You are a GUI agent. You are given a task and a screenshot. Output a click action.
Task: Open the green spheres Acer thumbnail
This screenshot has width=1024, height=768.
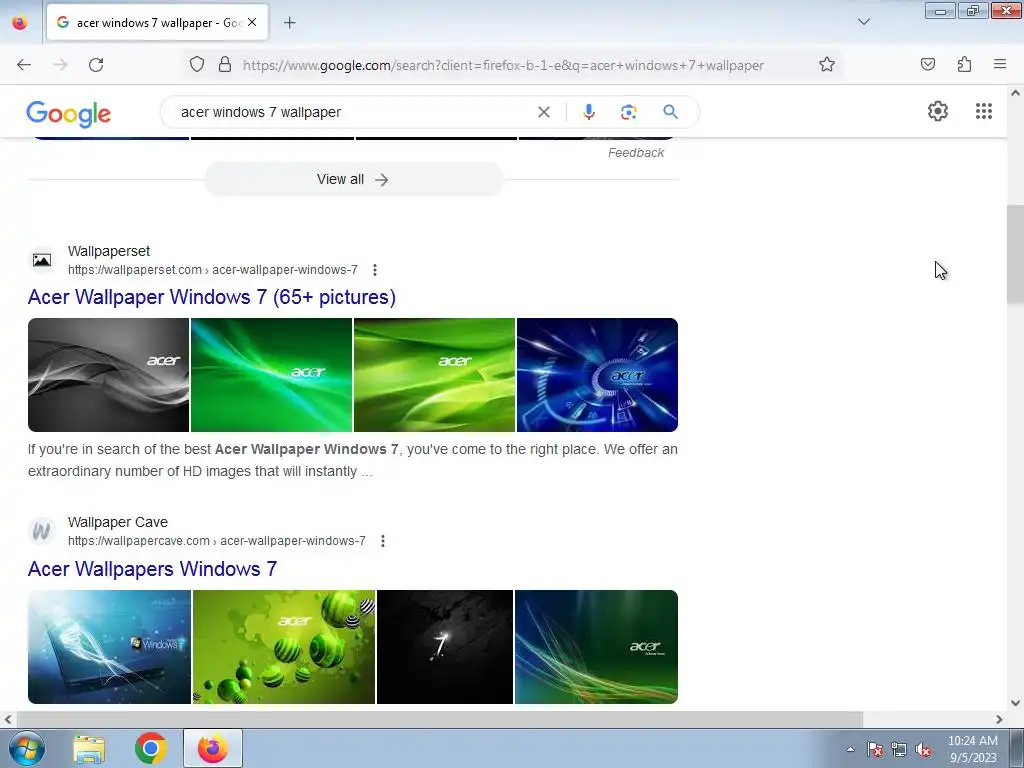[x=284, y=647]
